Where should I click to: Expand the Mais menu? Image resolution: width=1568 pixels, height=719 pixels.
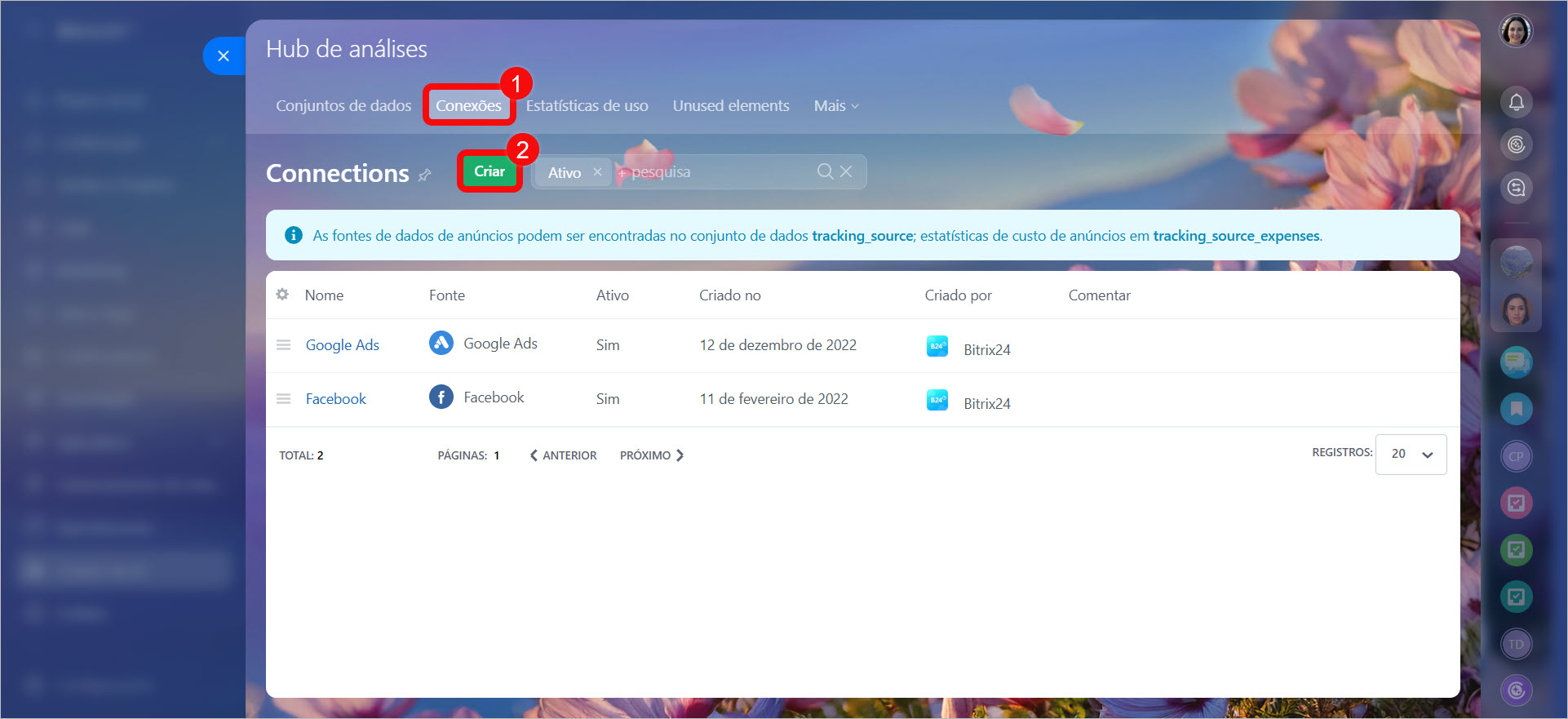836,105
